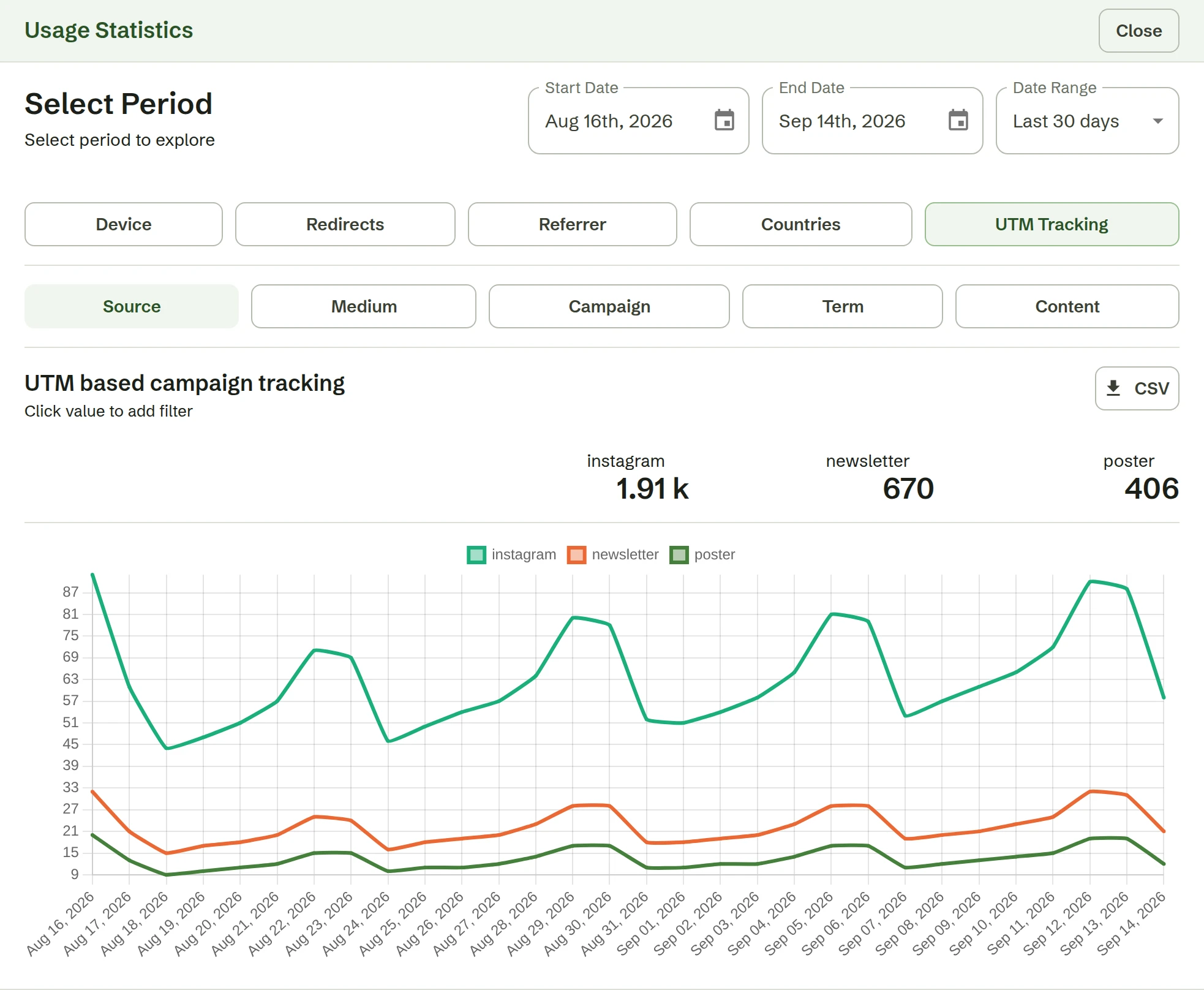Screen dimensions: 1204x990
Task: Toggle newsletter series via legend swatch
Action: click(x=577, y=555)
